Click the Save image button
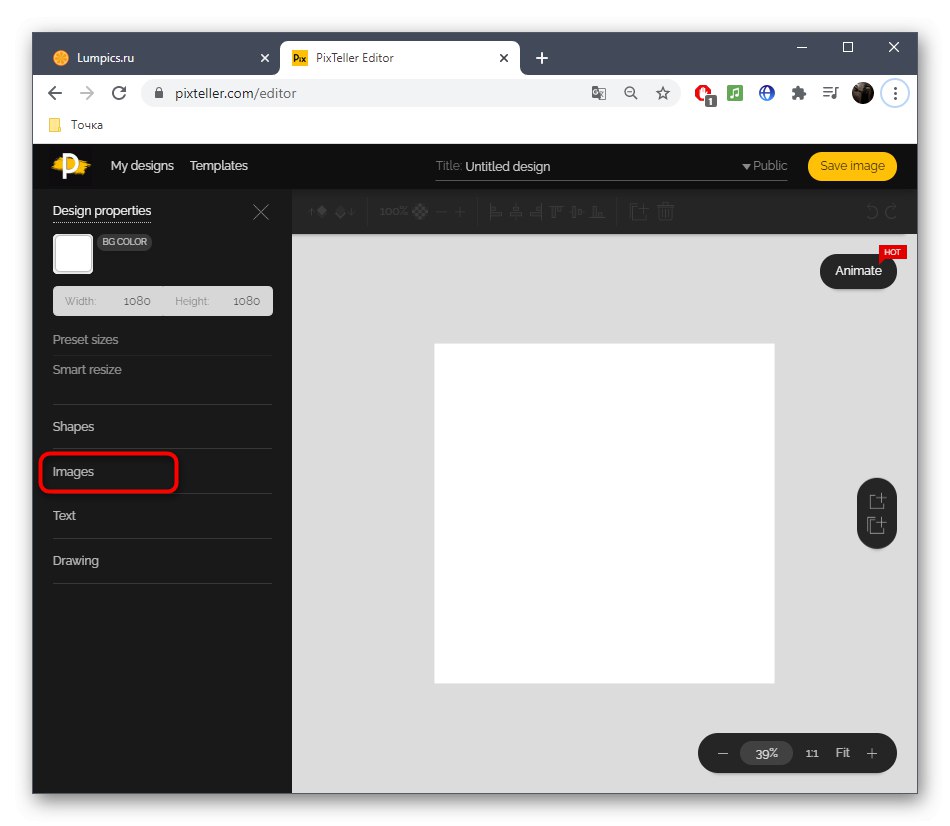This screenshot has height=826, width=950. (x=851, y=166)
